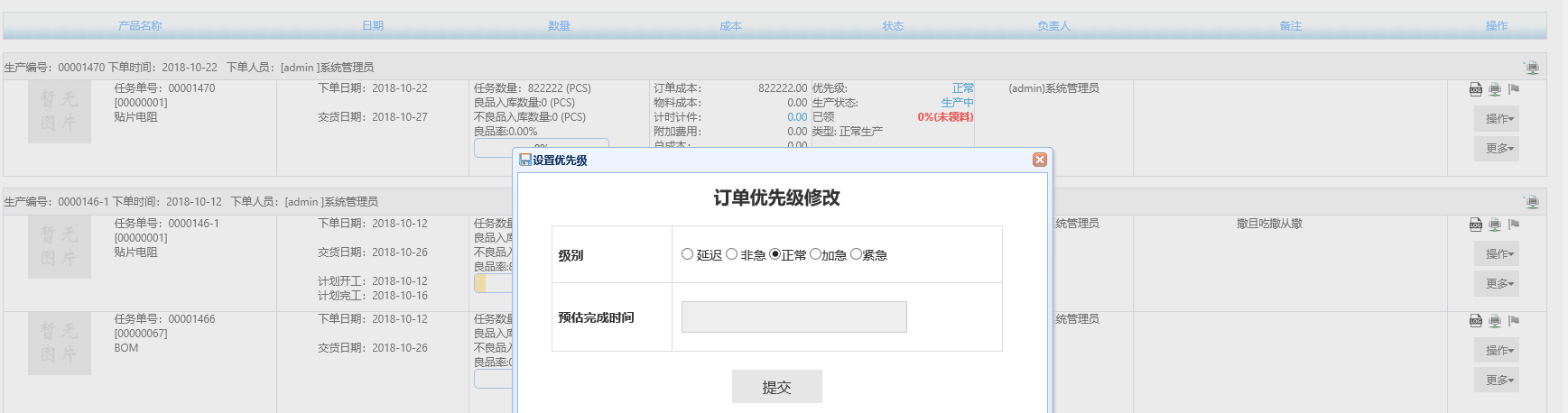
Task: Click the 日期 column header
Action: [x=373, y=26]
